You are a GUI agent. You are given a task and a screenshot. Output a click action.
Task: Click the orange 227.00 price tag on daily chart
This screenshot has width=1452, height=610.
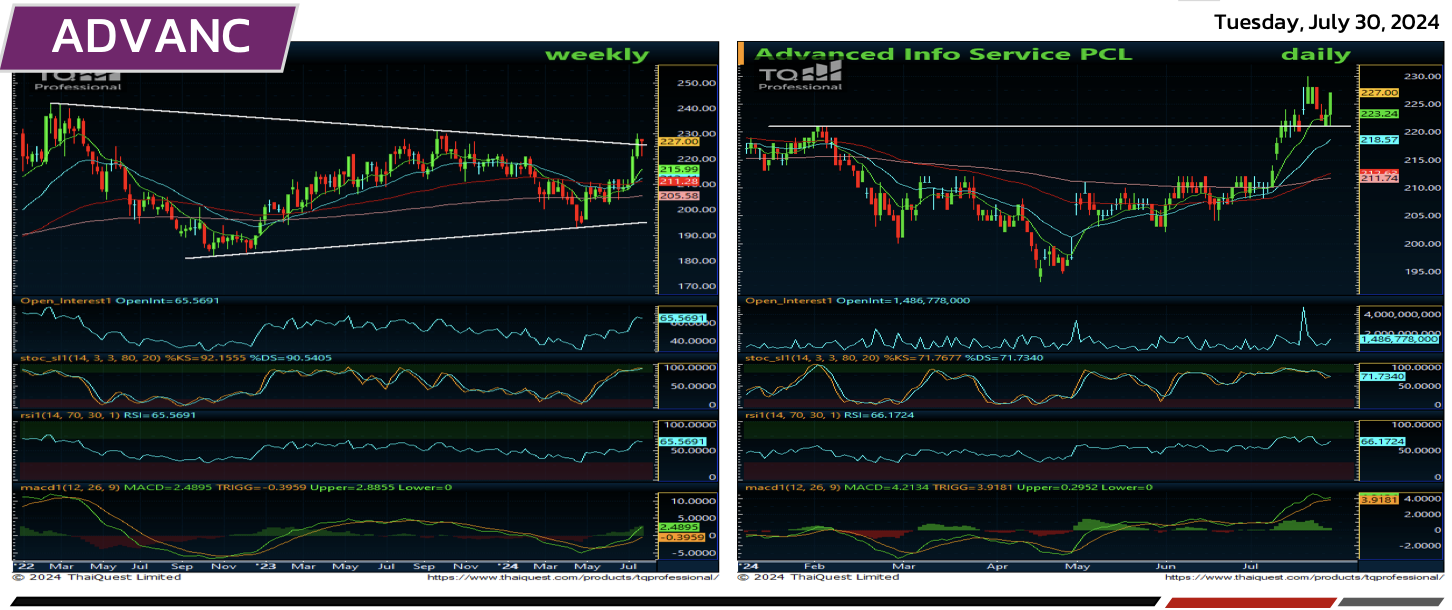tap(1377, 92)
